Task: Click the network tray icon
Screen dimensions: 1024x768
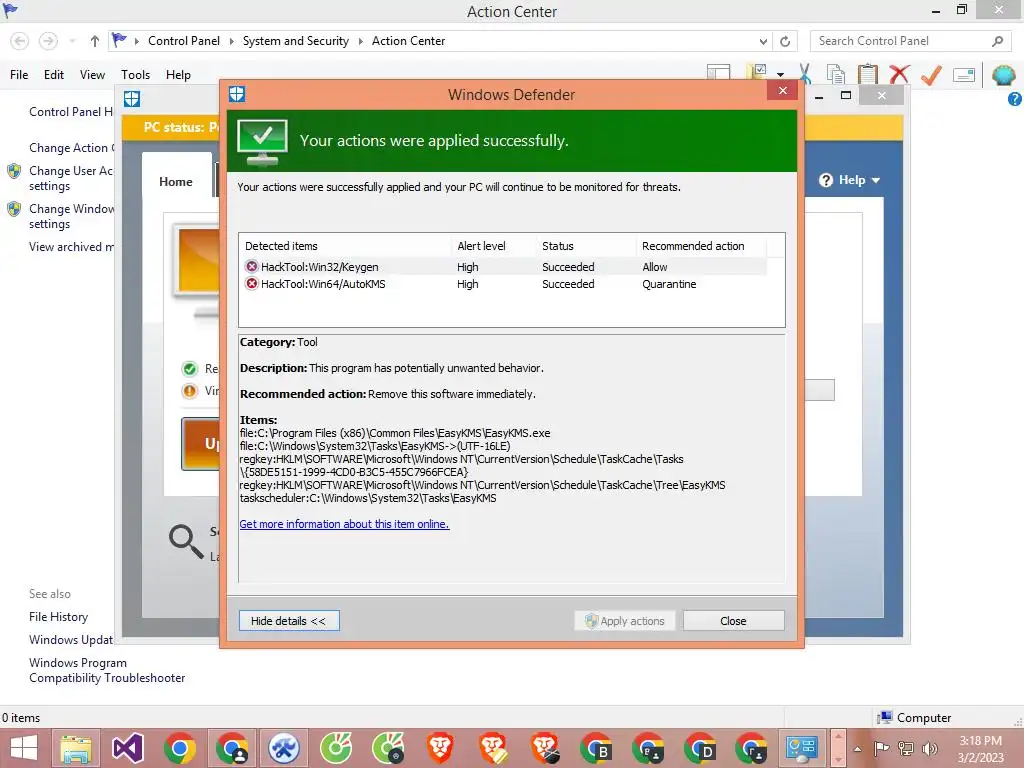Action: click(906, 748)
